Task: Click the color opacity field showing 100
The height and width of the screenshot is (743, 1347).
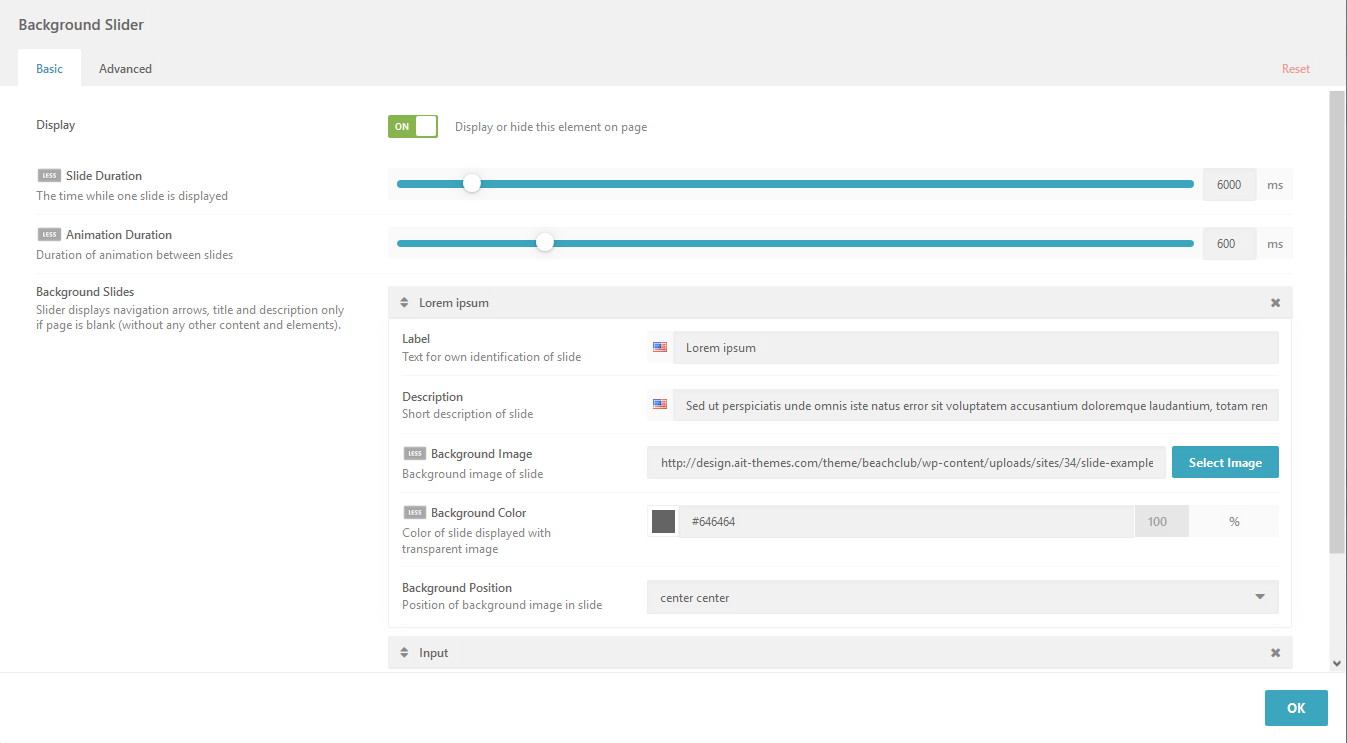Action: tap(1162, 521)
